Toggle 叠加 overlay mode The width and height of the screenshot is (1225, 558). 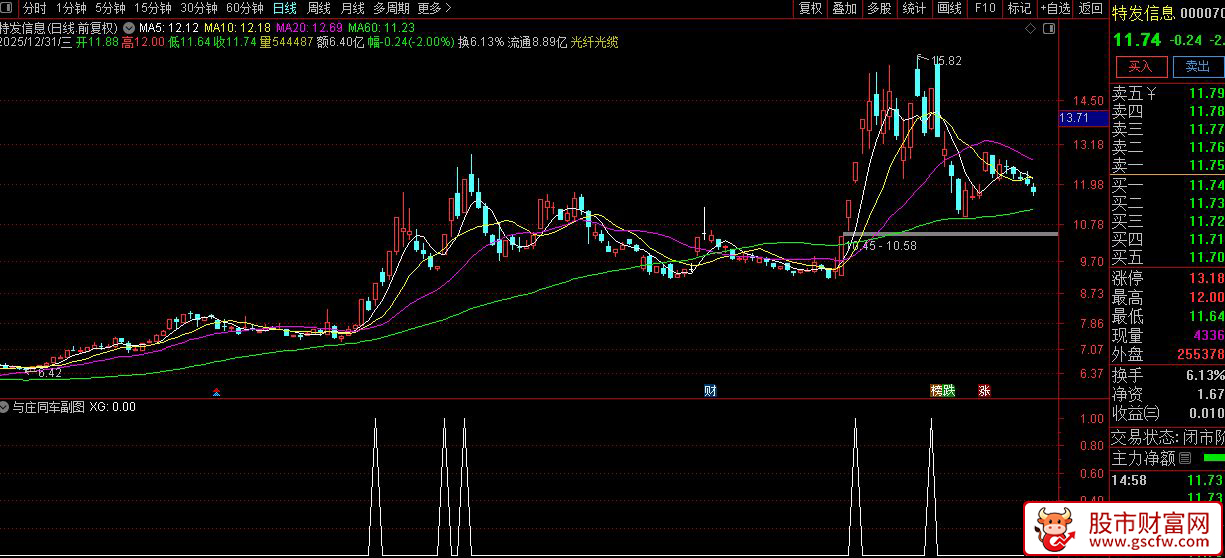(844, 8)
